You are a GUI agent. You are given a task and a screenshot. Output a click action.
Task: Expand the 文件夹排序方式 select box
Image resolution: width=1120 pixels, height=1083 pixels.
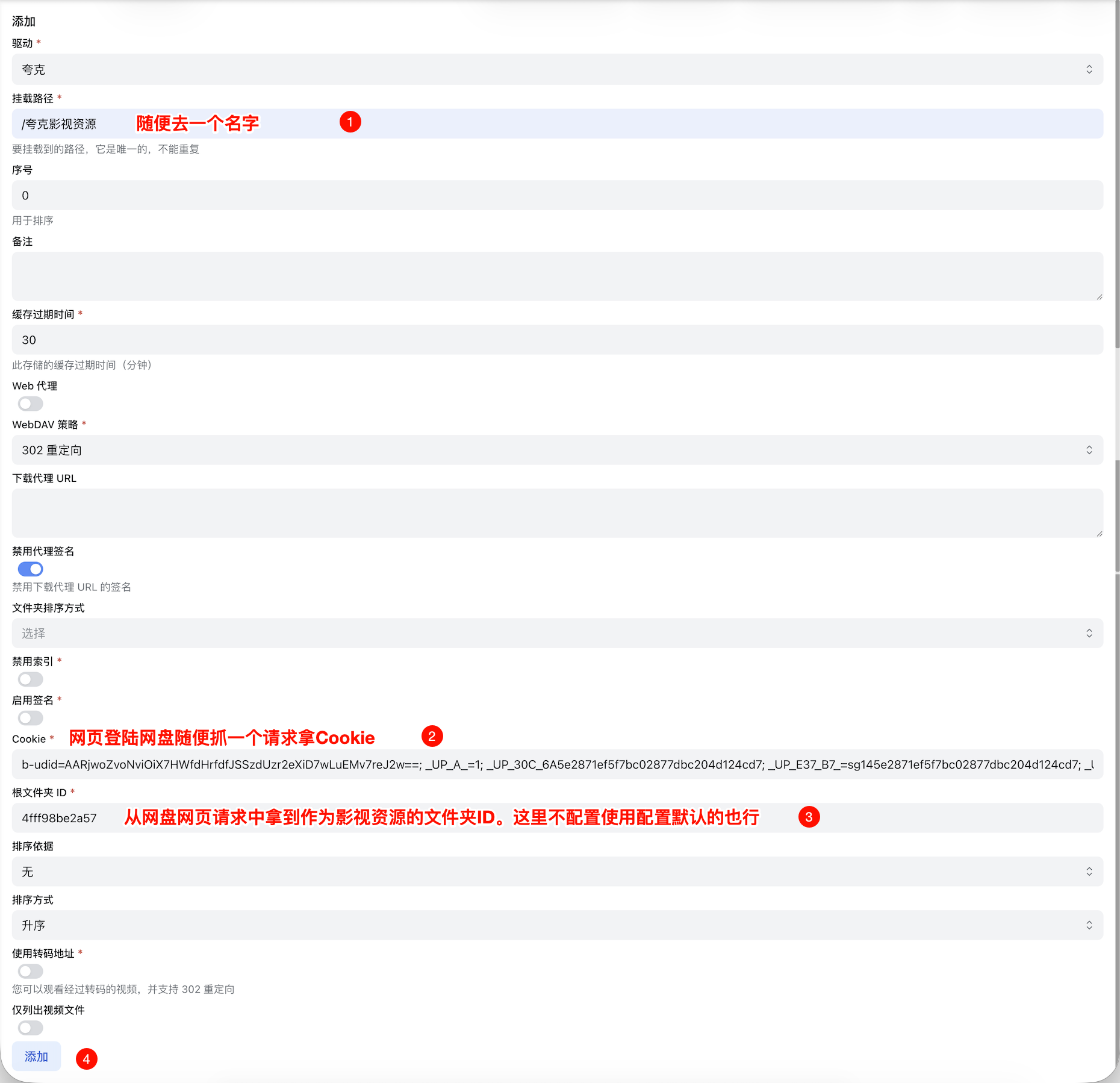tap(557, 633)
